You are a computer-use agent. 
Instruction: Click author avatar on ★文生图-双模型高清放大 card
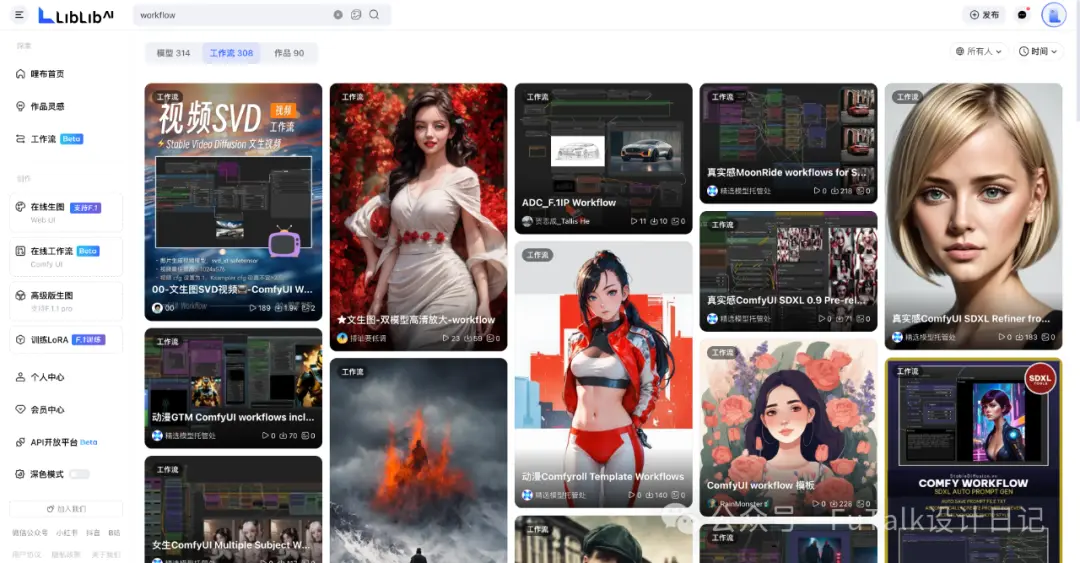(x=342, y=338)
